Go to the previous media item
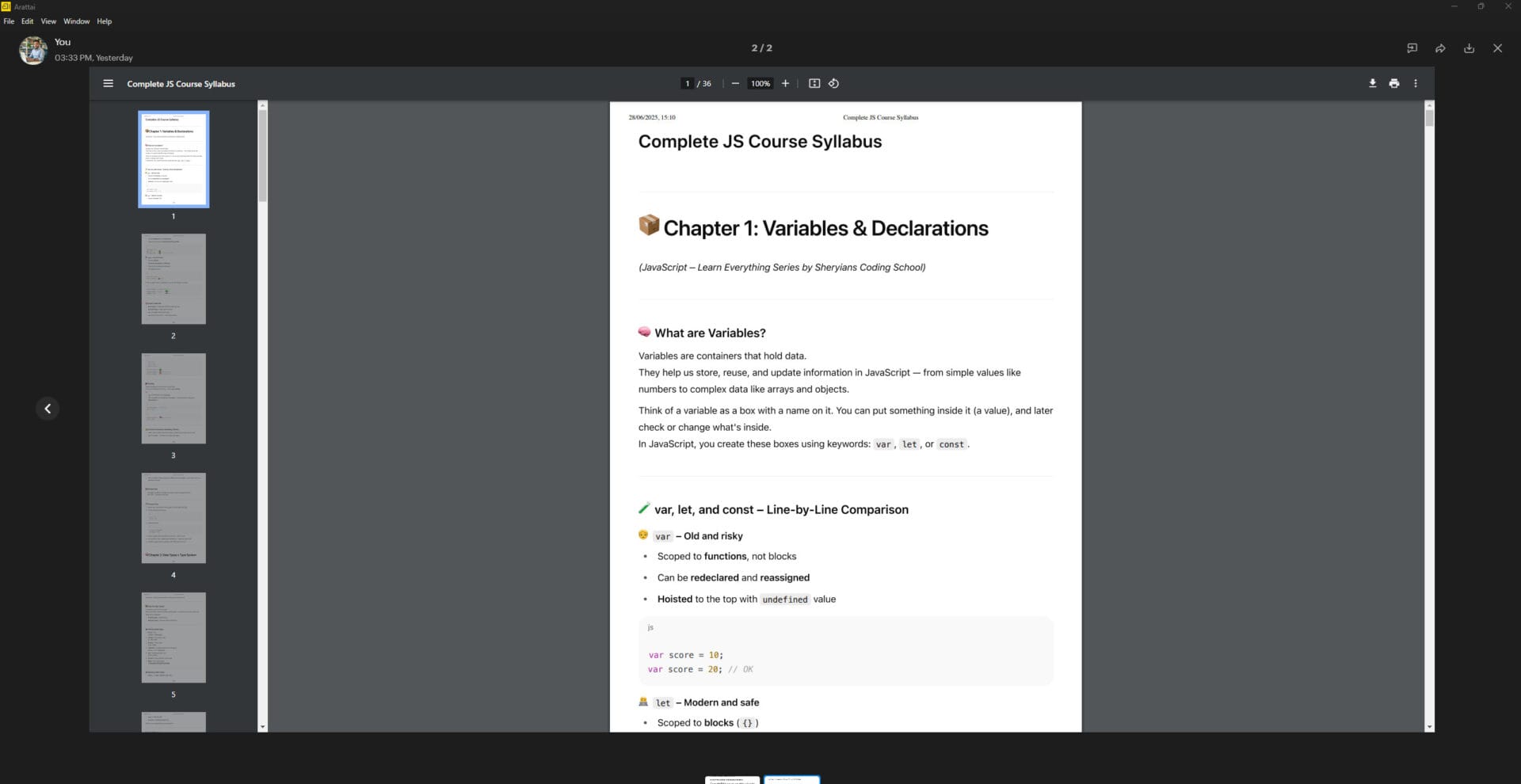 (48, 409)
